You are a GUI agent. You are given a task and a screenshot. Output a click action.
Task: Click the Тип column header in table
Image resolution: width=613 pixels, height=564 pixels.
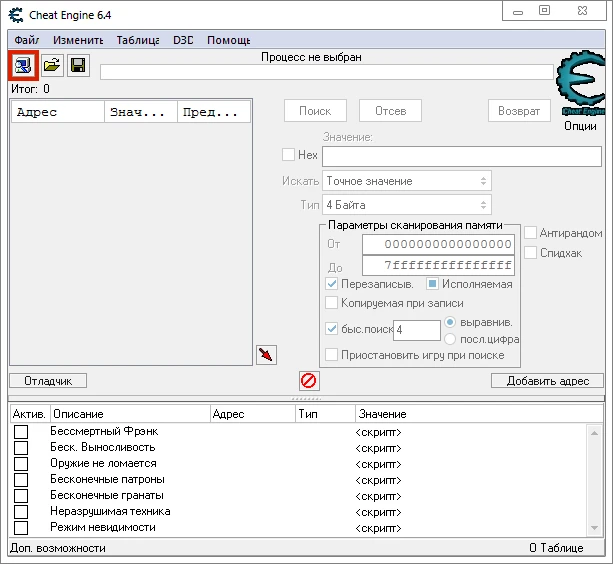[325, 414]
